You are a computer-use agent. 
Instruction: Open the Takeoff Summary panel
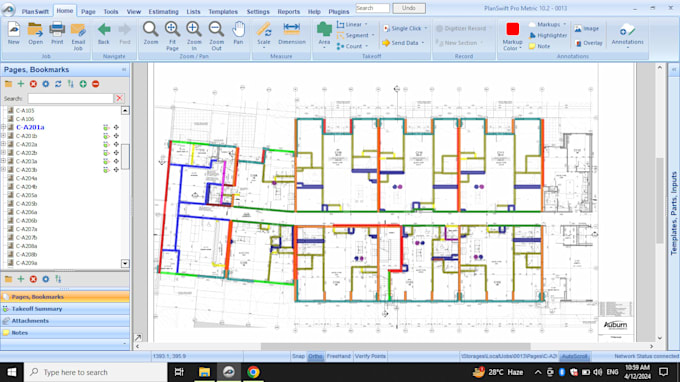(x=65, y=309)
